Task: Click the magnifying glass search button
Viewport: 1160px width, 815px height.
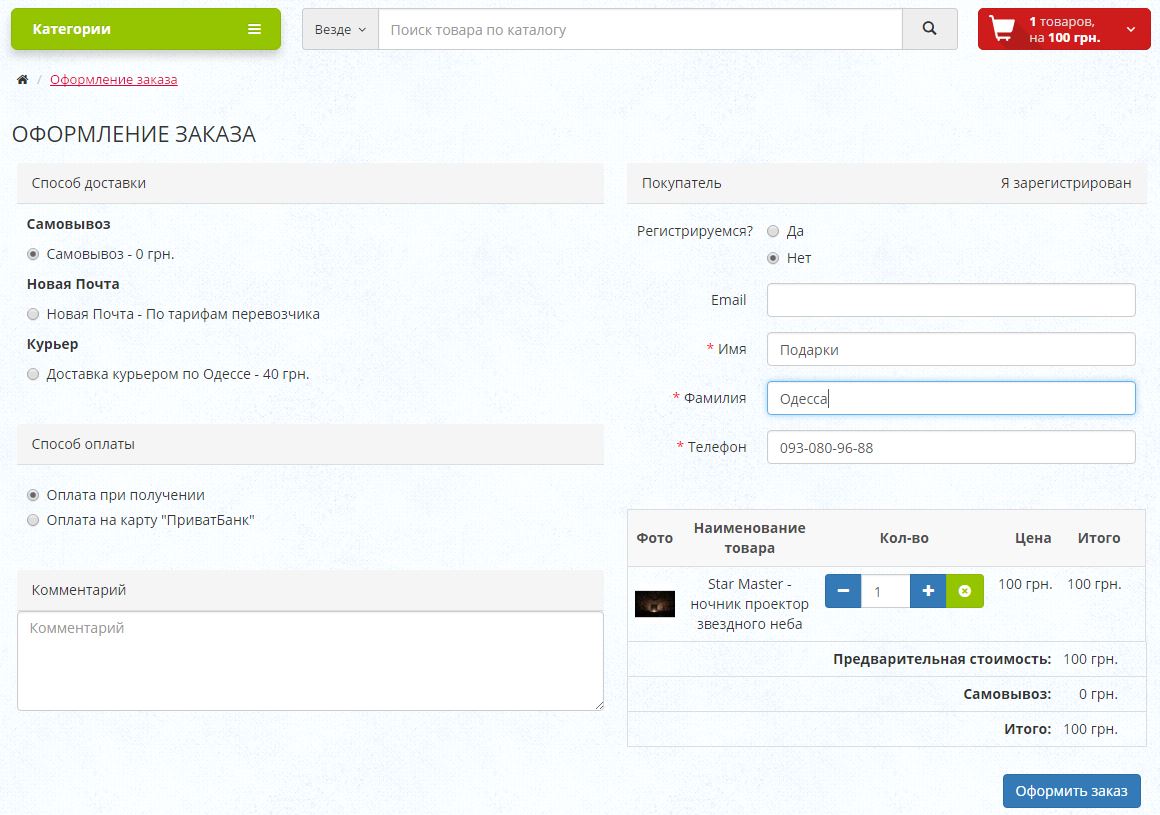Action: tap(930, 29)
